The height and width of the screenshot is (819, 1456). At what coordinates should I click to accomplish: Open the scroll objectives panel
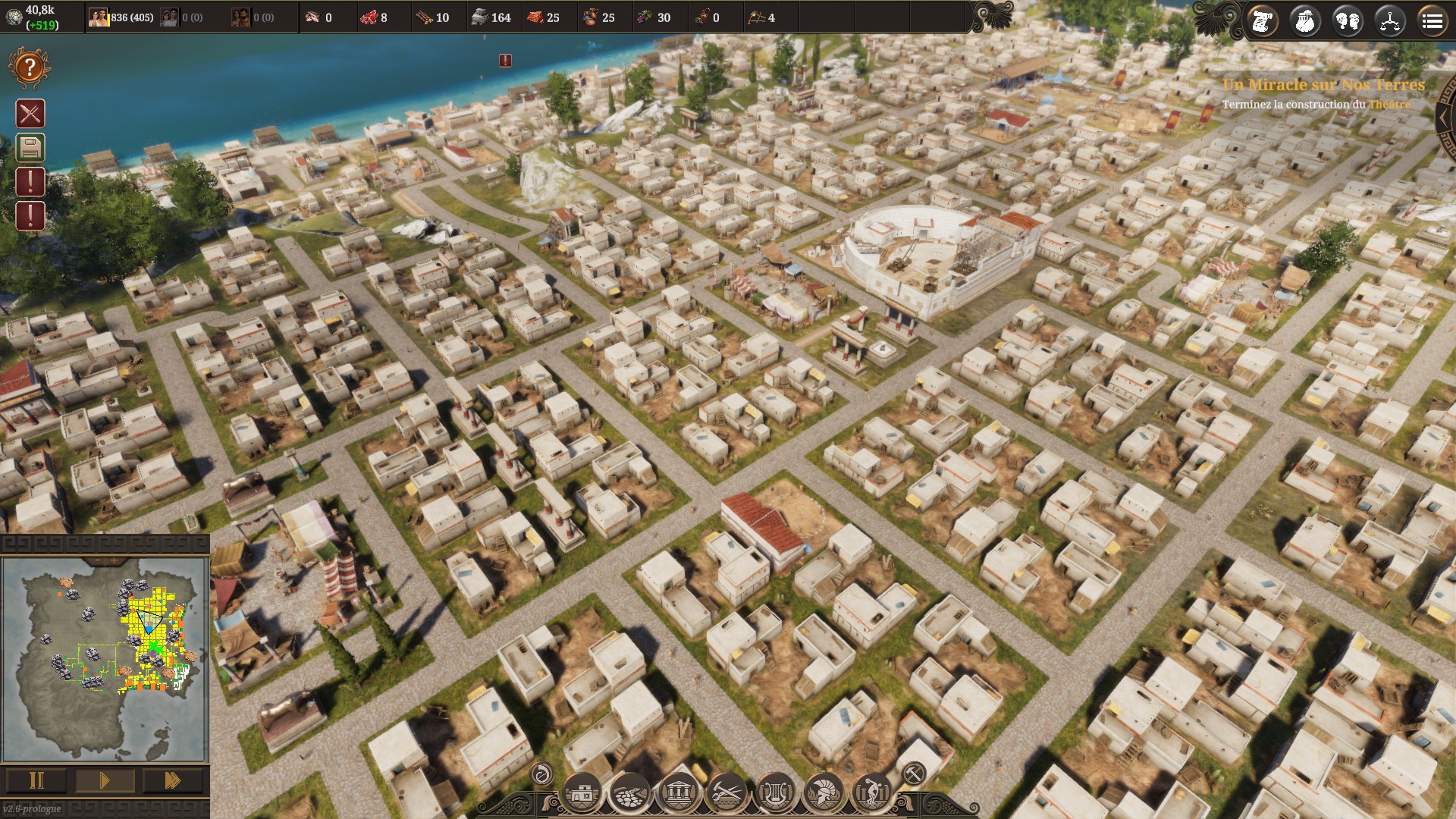click(1263, 21)
